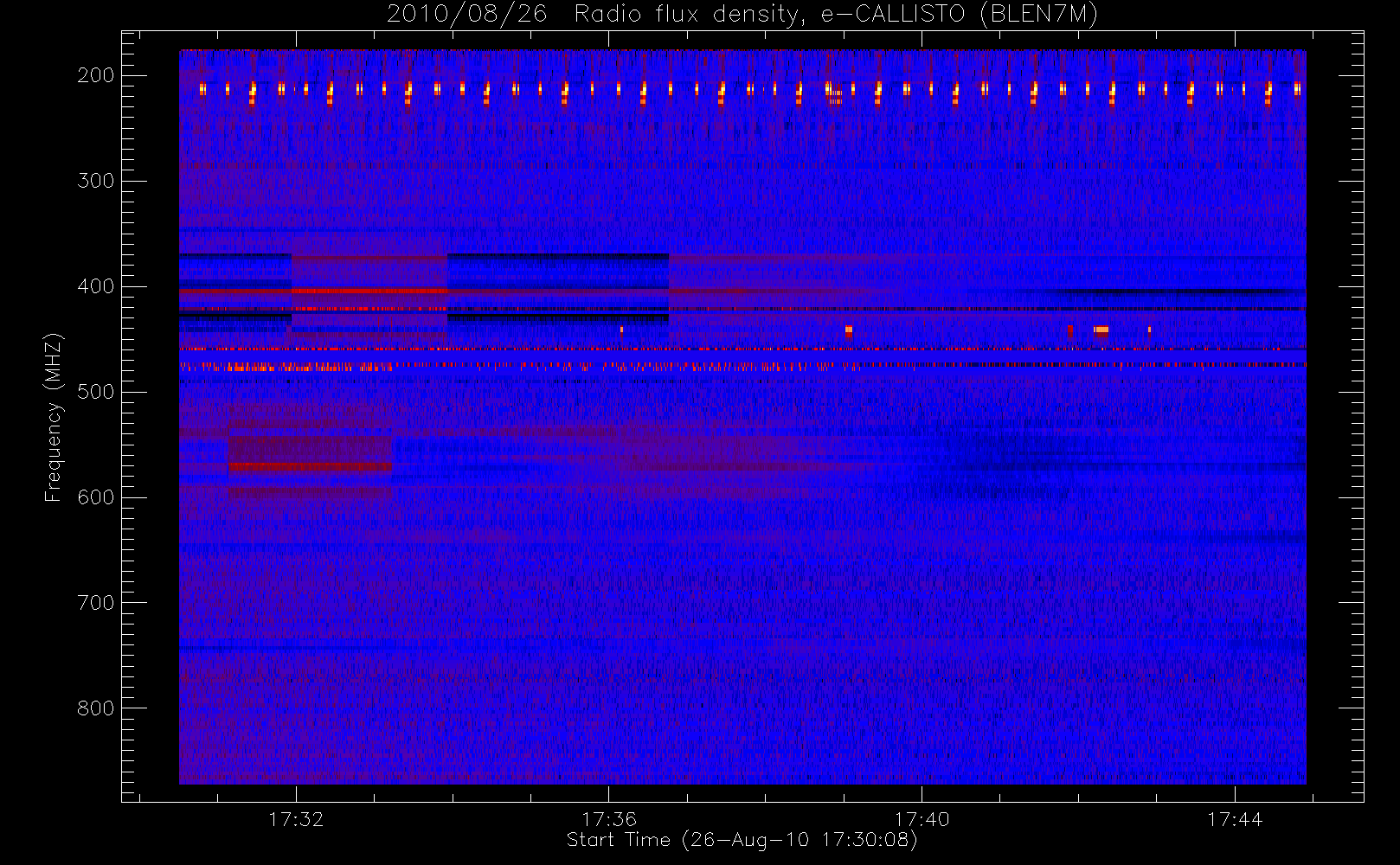Select the 'e-CALLISTO (BLEN7M)' title text
1400x865 pixels.
[x=959, y=15]
